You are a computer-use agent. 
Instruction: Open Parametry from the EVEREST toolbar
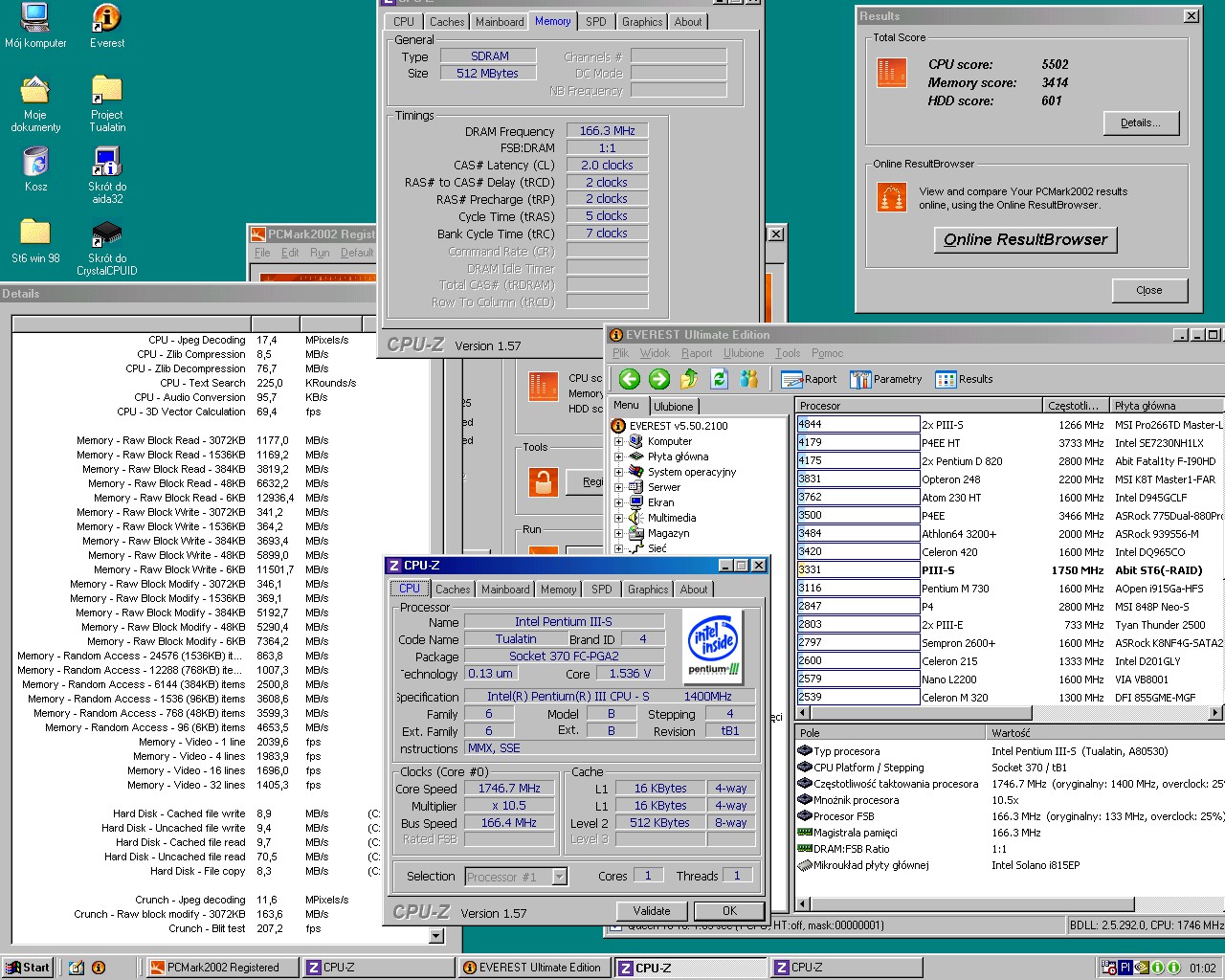[x=886, y=379]
